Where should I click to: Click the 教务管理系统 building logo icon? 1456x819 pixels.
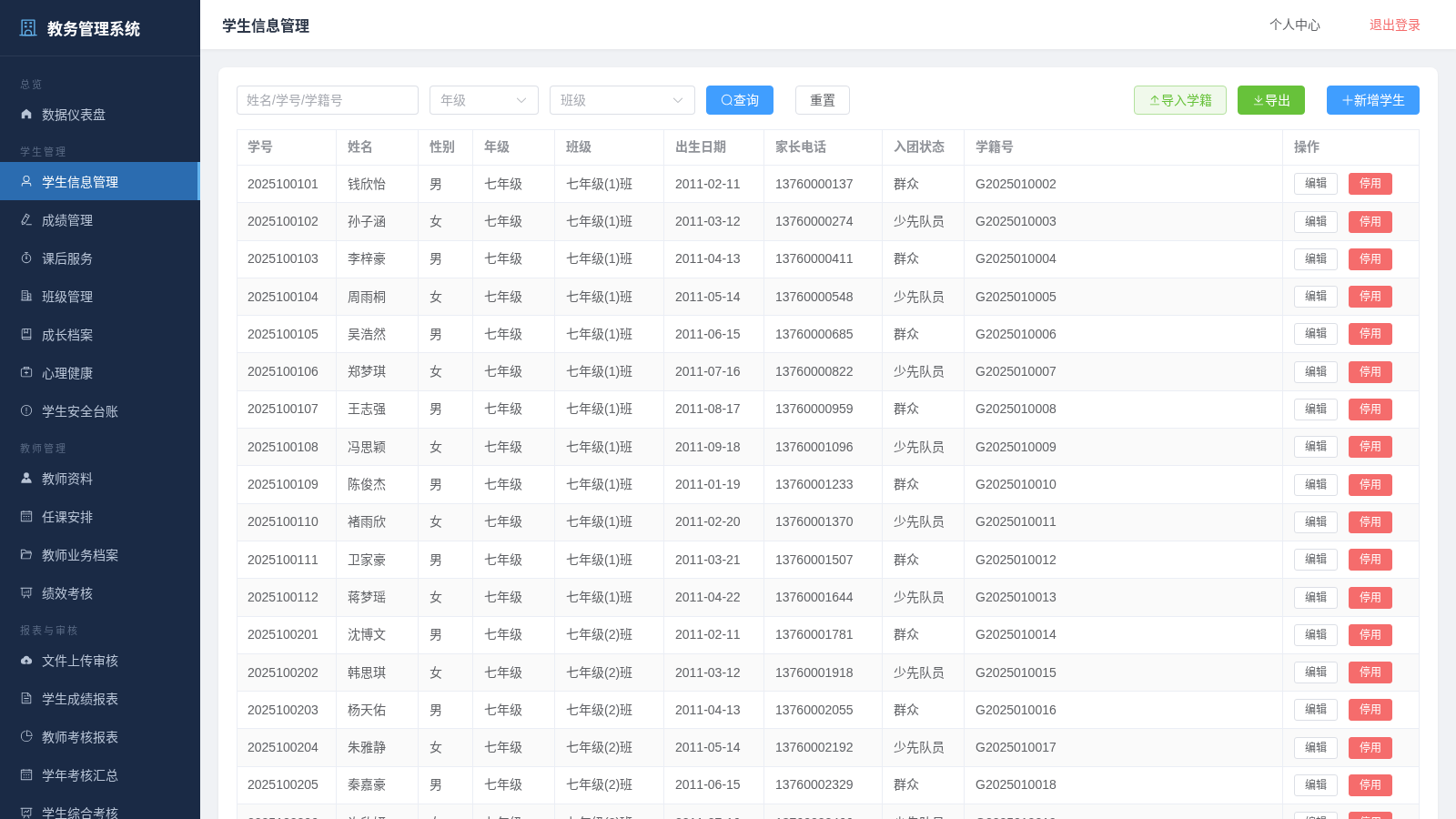(28, 28)
